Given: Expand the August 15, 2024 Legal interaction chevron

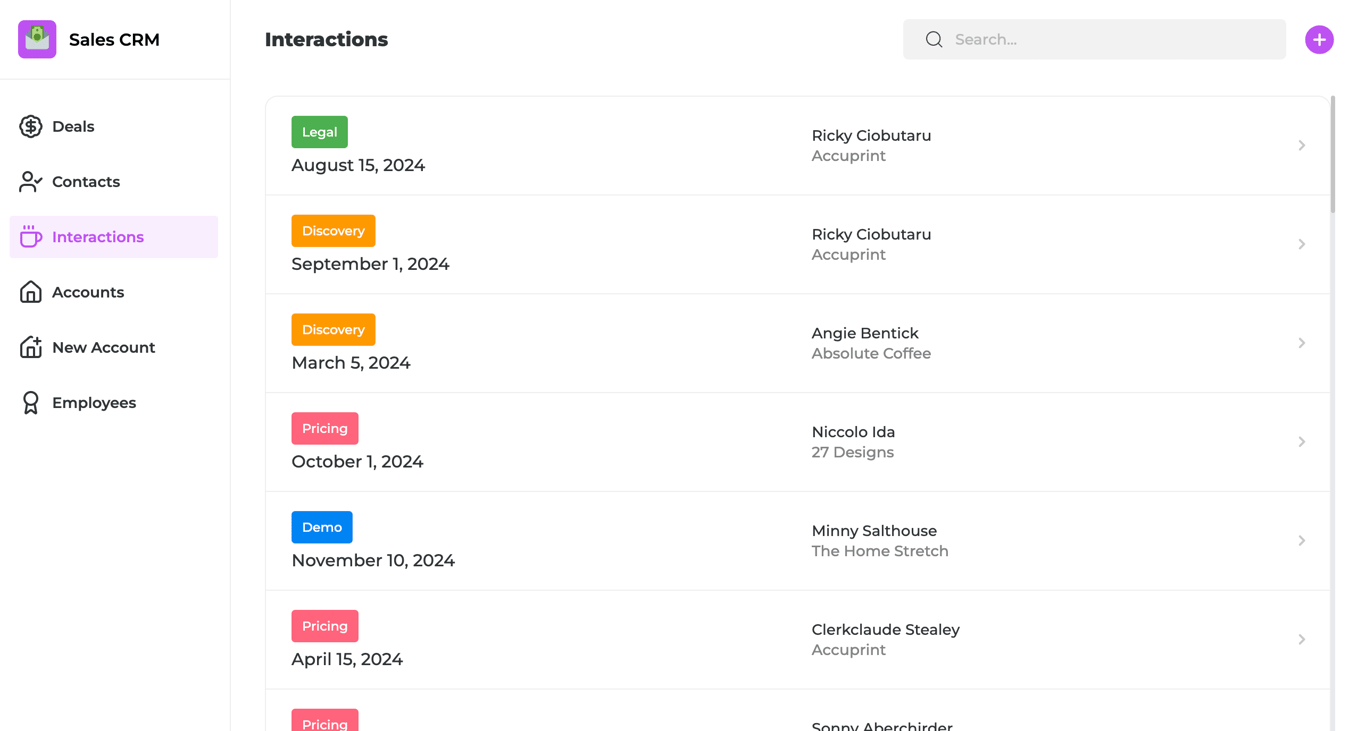Looking at the screenshot, I should 1301,146.
